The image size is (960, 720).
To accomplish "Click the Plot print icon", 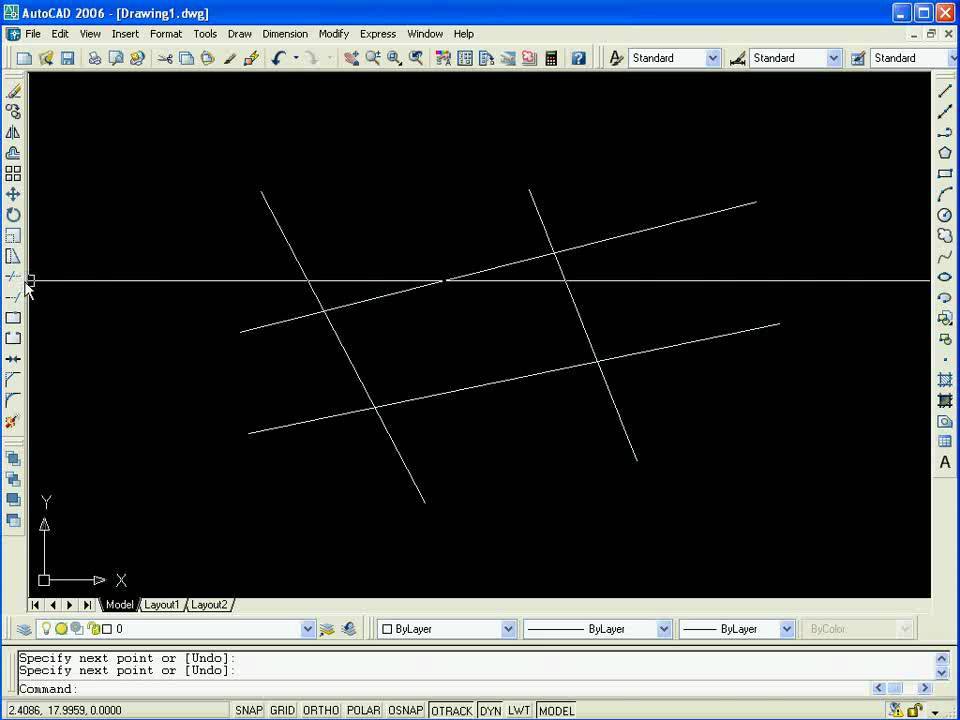I will (94, 58).
